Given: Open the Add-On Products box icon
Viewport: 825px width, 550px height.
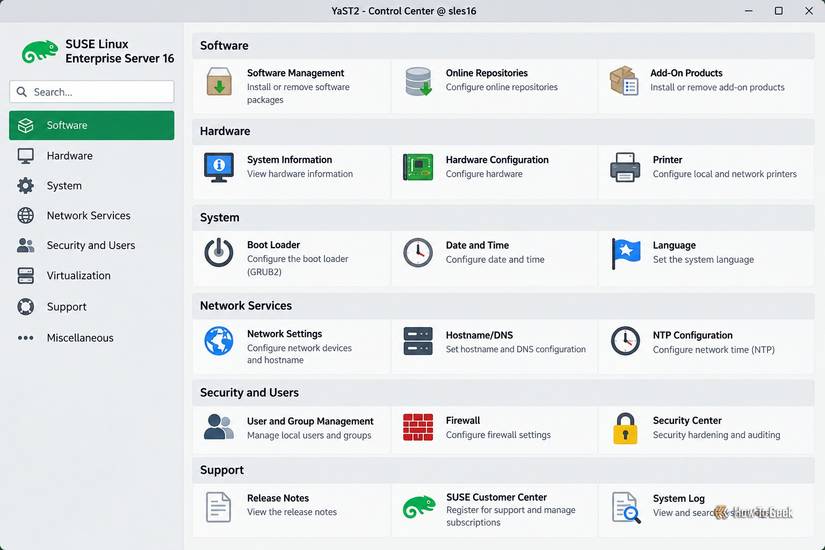Looking at the screenshot, I should [624, 81].
